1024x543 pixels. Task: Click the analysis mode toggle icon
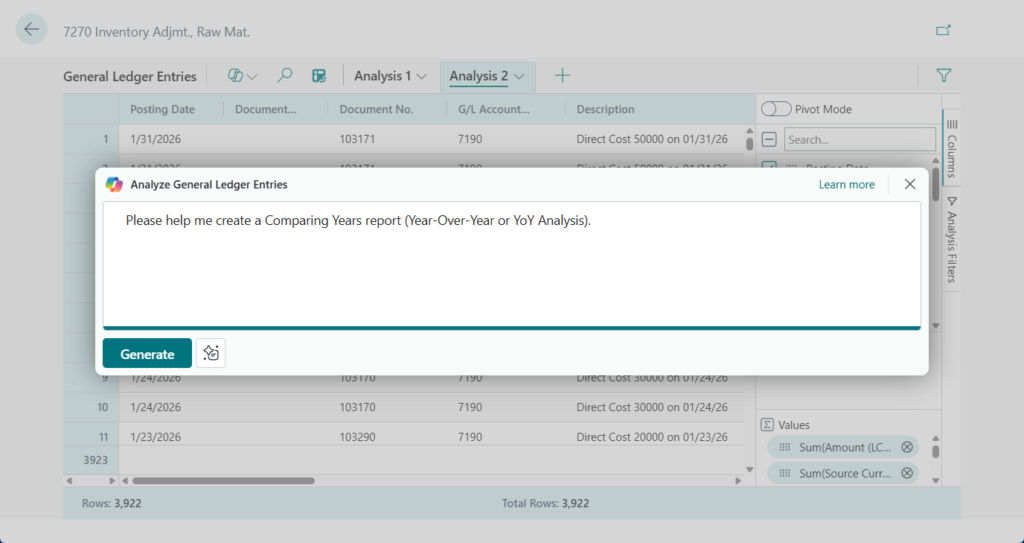pyautogui.click(x=319, y=76)
